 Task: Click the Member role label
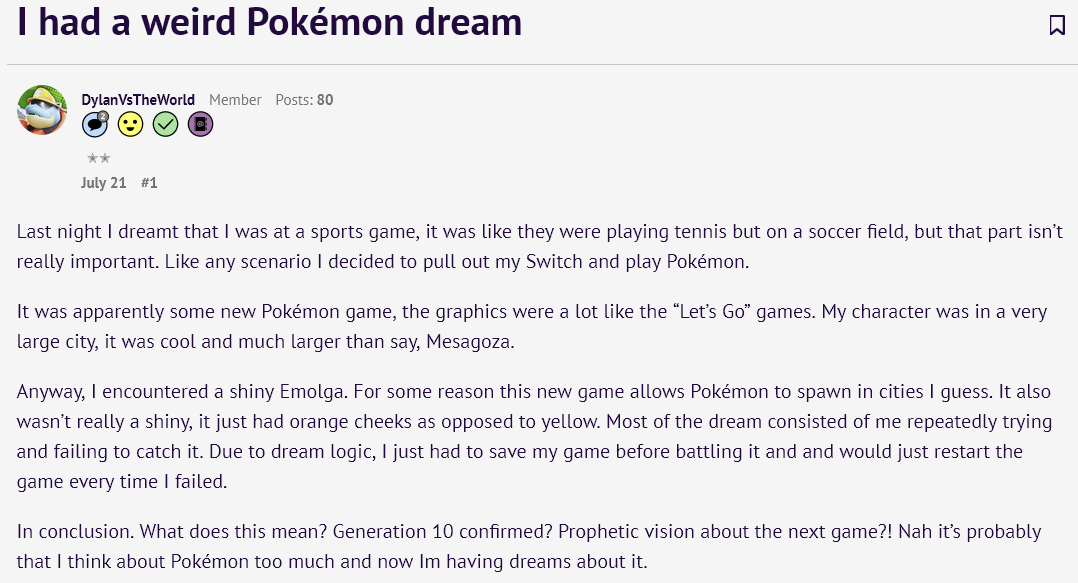tap(235, 100)
